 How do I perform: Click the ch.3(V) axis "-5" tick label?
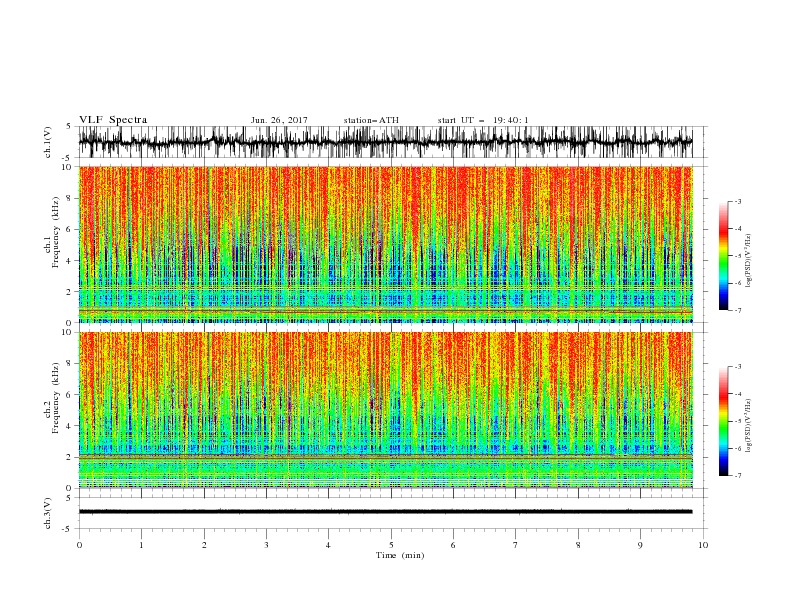(68, 529)
